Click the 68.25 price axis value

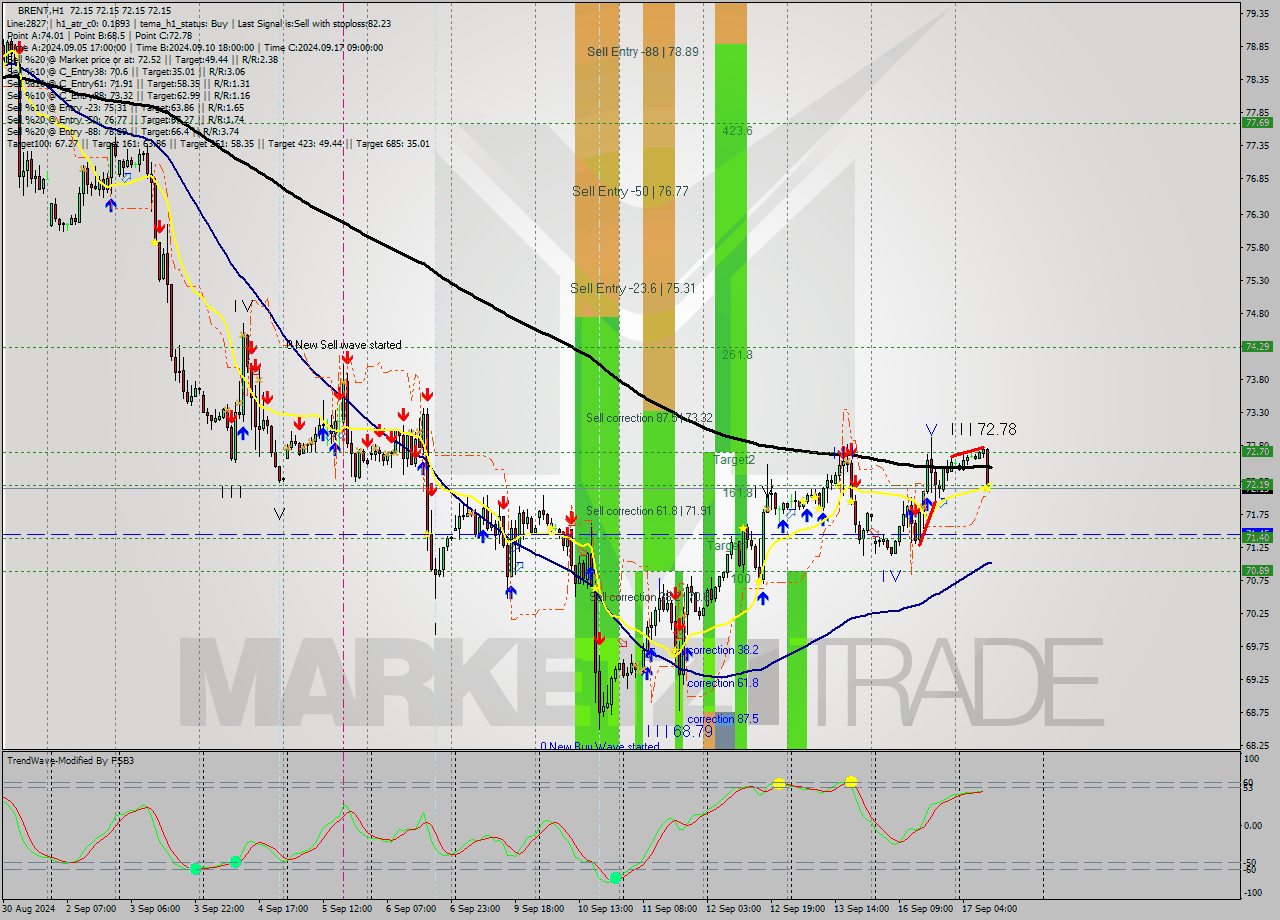click(1257, 745)
